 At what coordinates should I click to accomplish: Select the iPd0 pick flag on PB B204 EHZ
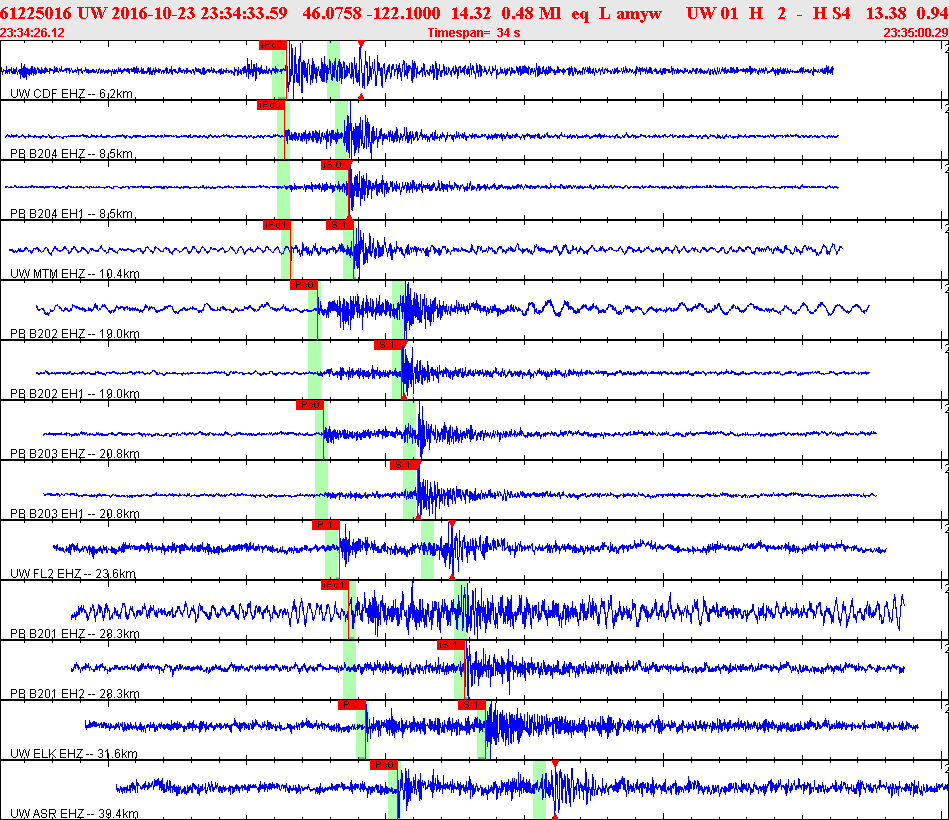[271, 105]
